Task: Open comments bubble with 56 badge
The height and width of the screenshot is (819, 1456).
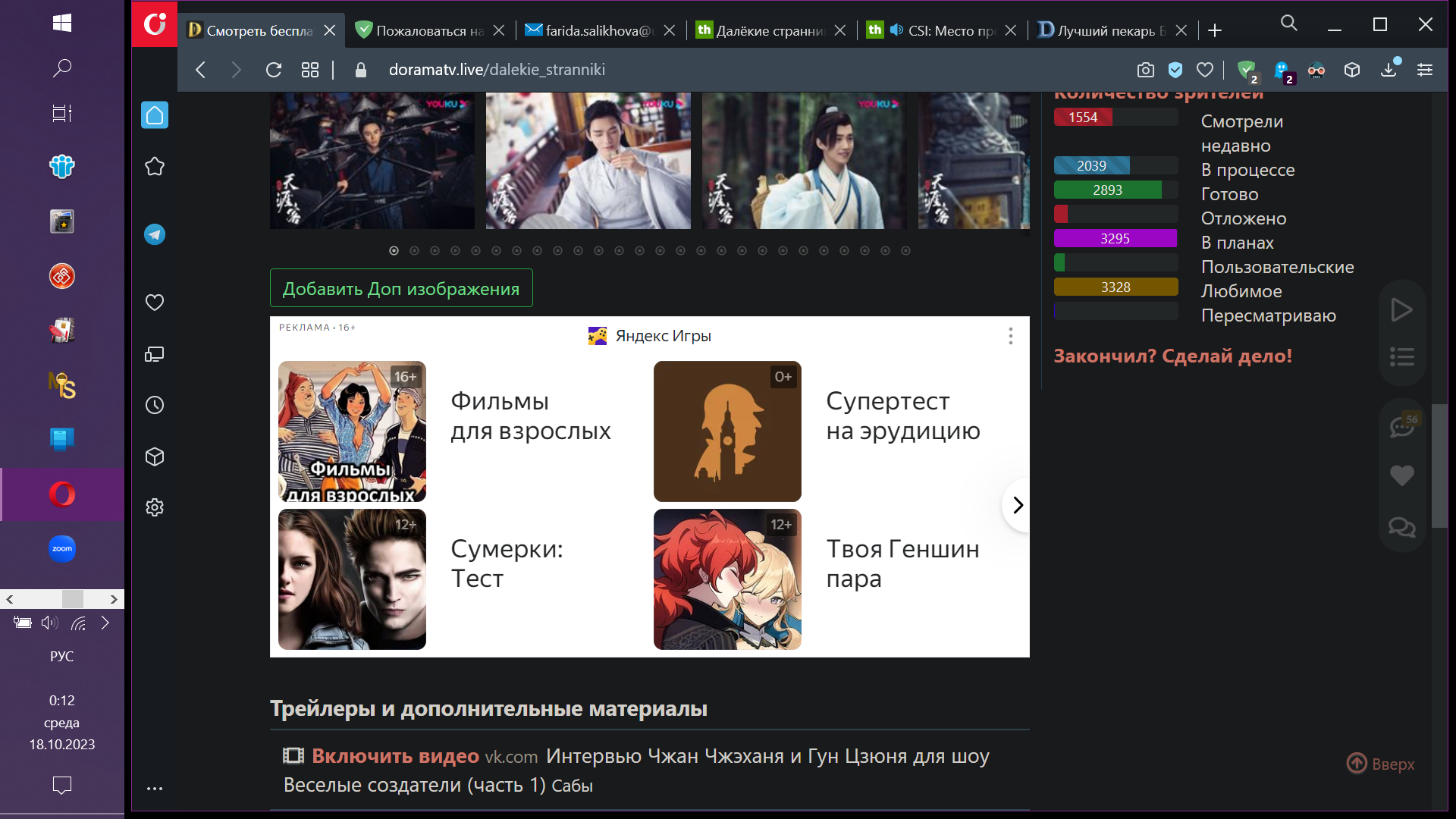Action: coord(1402,425)
